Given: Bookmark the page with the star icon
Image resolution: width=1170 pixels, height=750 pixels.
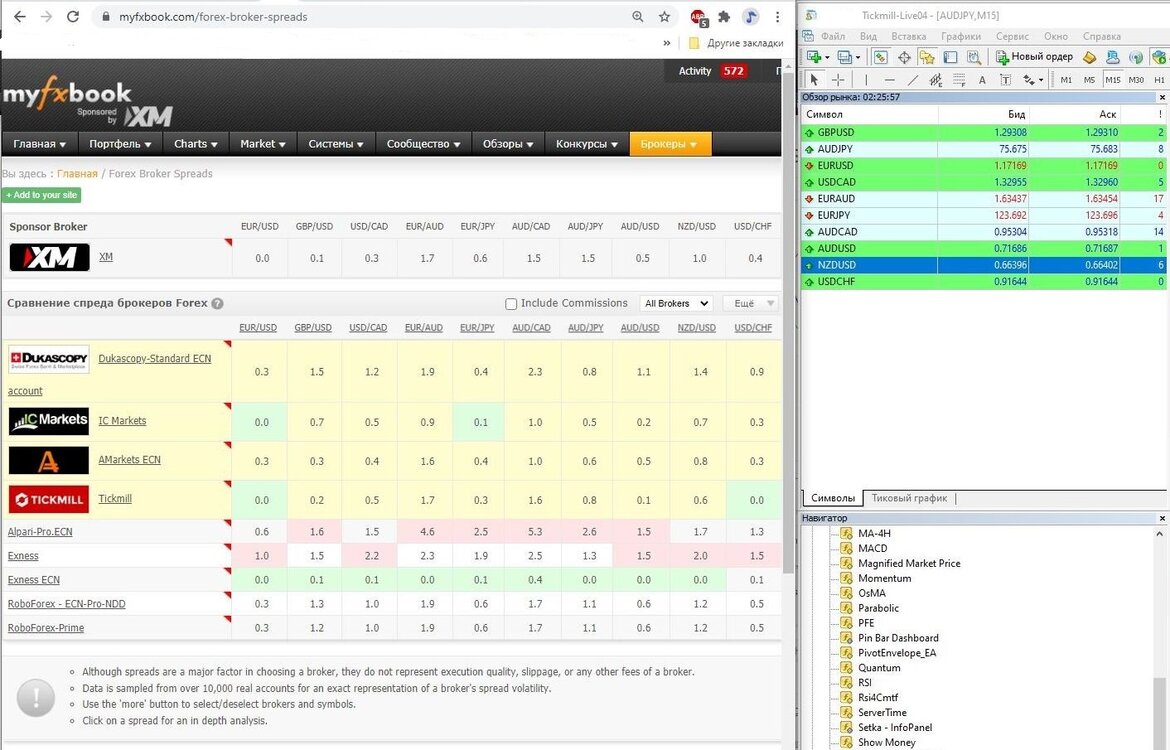Looking at the screenshot, I should pyautogui.click(x=664, y=16).
